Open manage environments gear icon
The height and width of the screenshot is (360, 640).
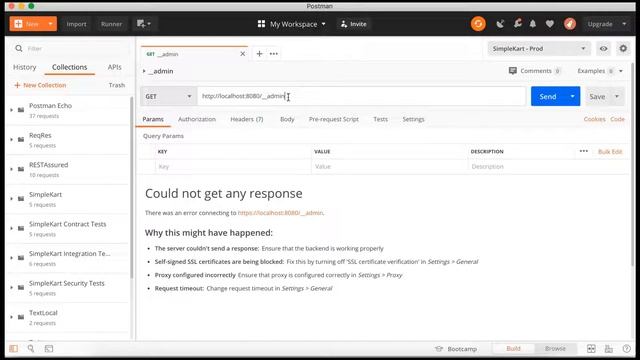(623, 49)
